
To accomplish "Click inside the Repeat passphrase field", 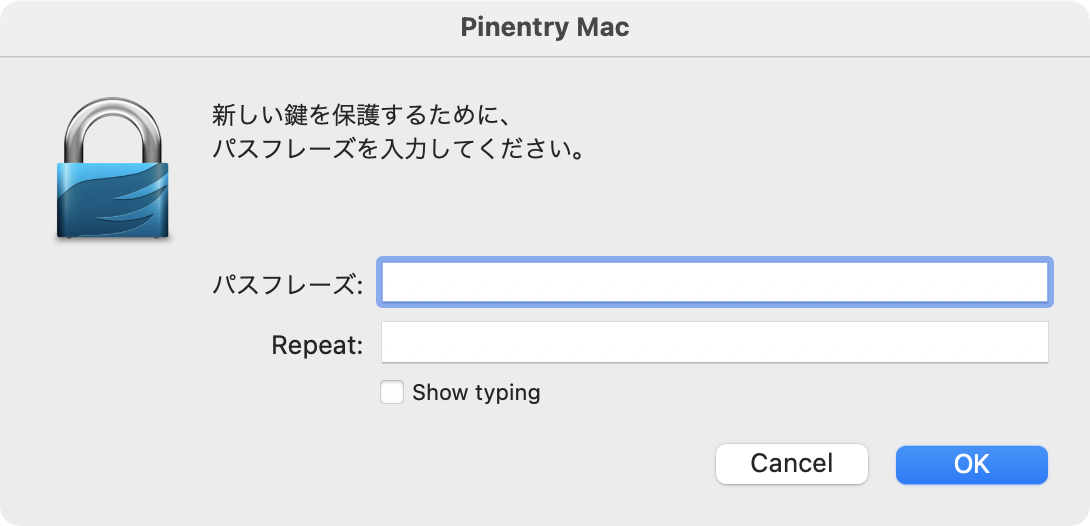I will (x=715, y=342).
